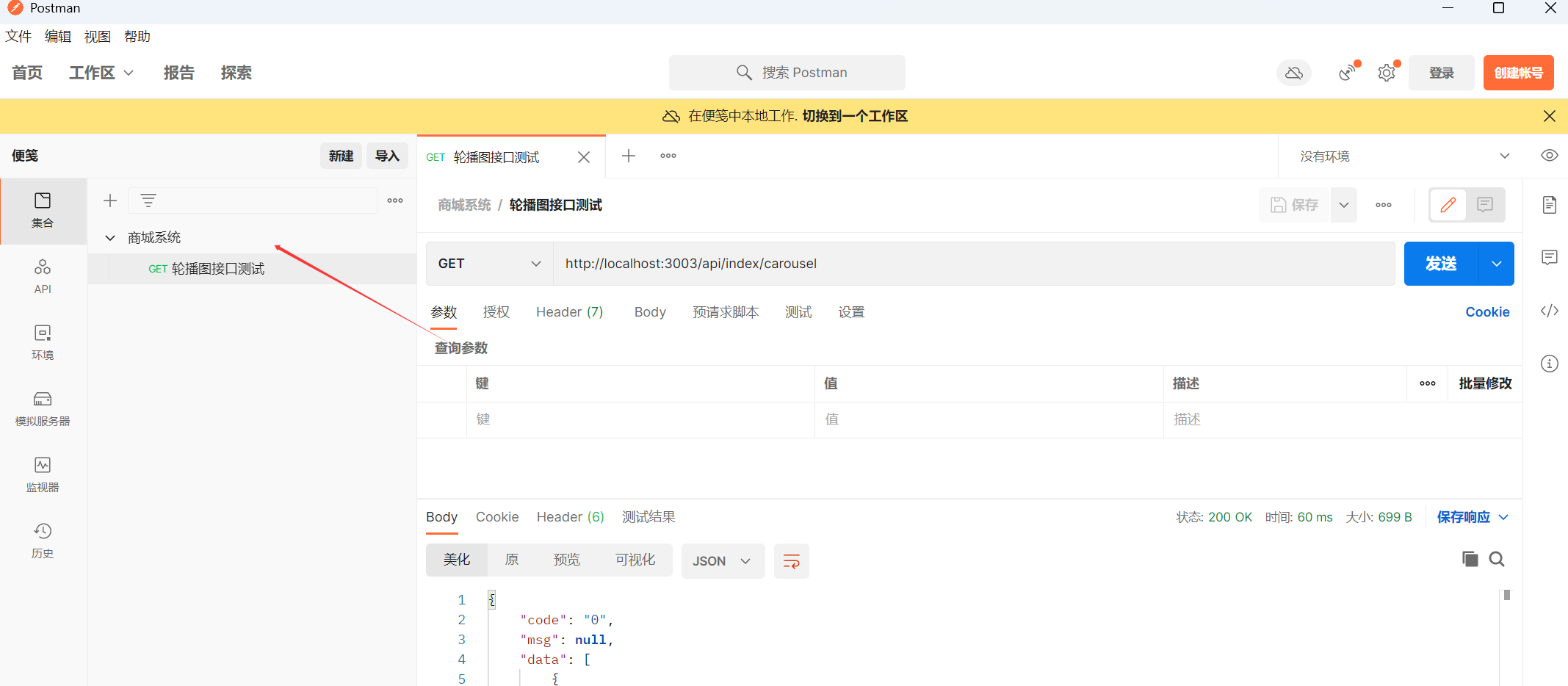This screenshot has width=1568, height=686.
Task: Click the 切换到一个工作区 banner link
Action: coord(855,116)
